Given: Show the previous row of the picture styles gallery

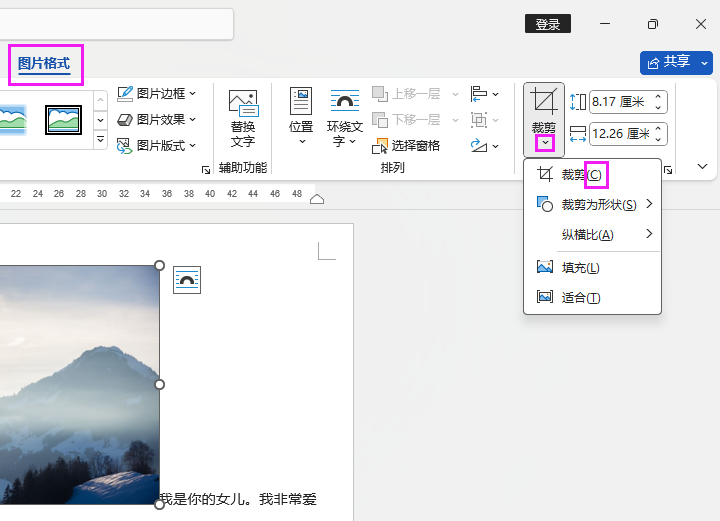Looking at the screenshot, I should (100, 101).
